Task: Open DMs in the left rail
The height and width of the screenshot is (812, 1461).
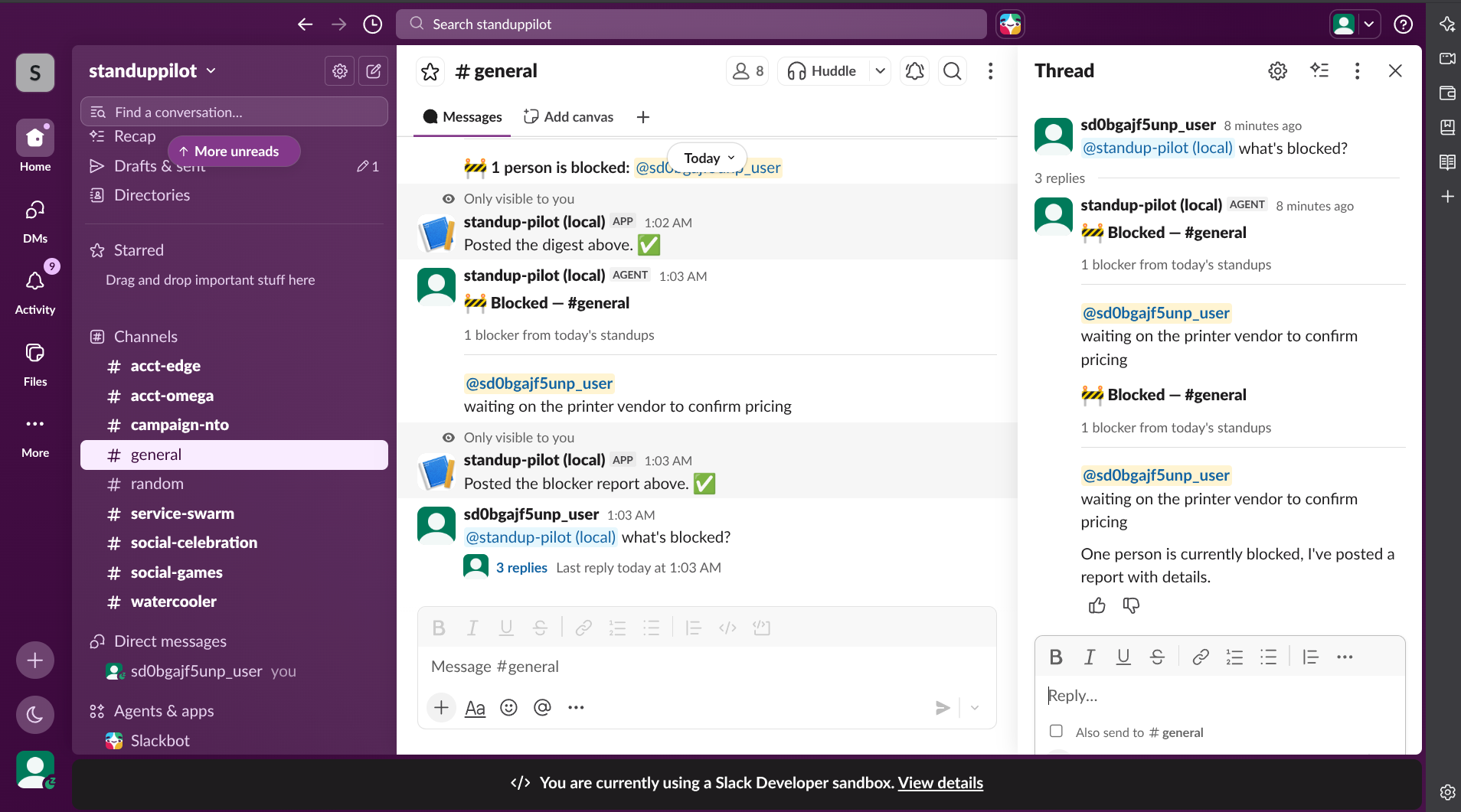Action: pos(35,220)
